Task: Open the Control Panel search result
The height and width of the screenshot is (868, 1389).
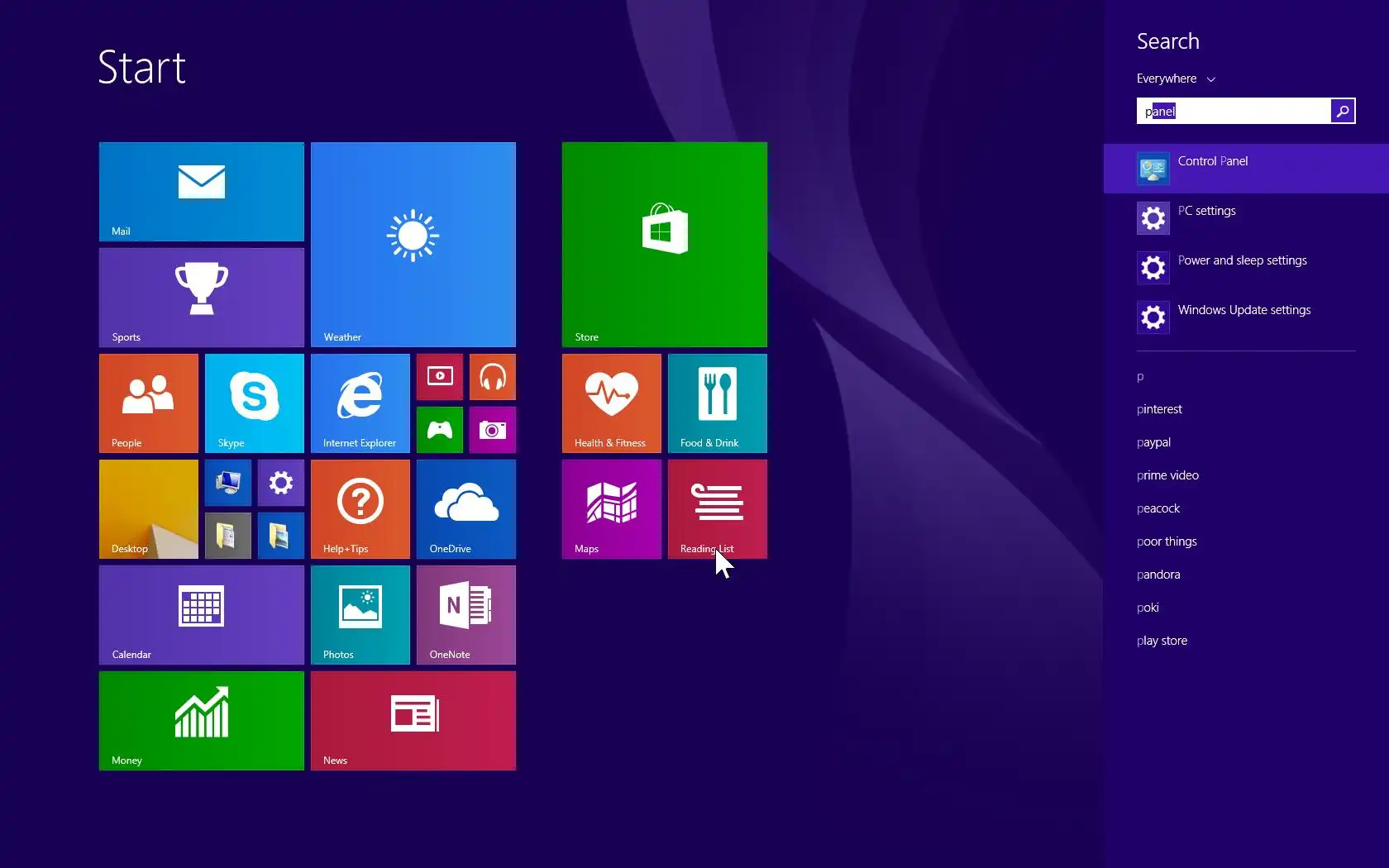Action: [1246, 169]
